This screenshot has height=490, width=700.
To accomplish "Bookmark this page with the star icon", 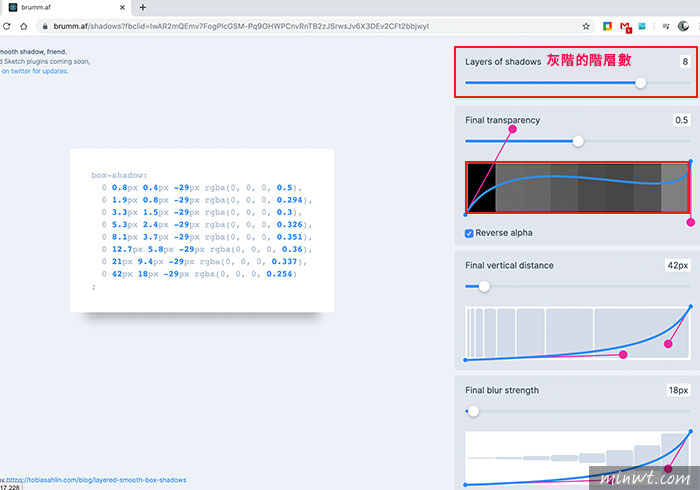I will click(586, 26).
